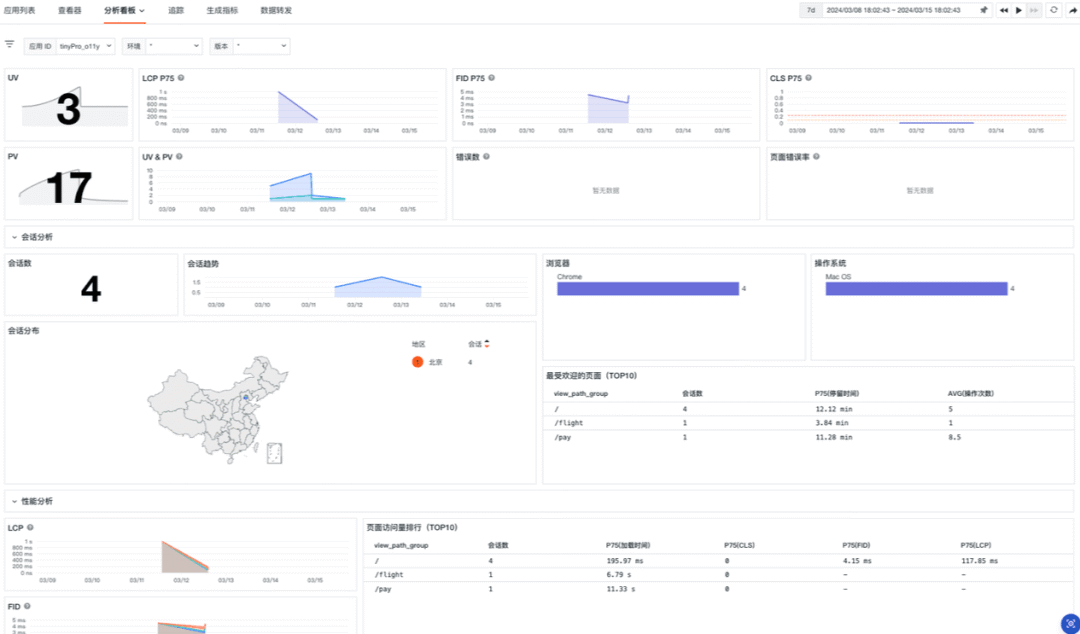Viewport: 1080px width, 634px height.
Task: Collapse the 会话分析 section
Action: point(14,237)
